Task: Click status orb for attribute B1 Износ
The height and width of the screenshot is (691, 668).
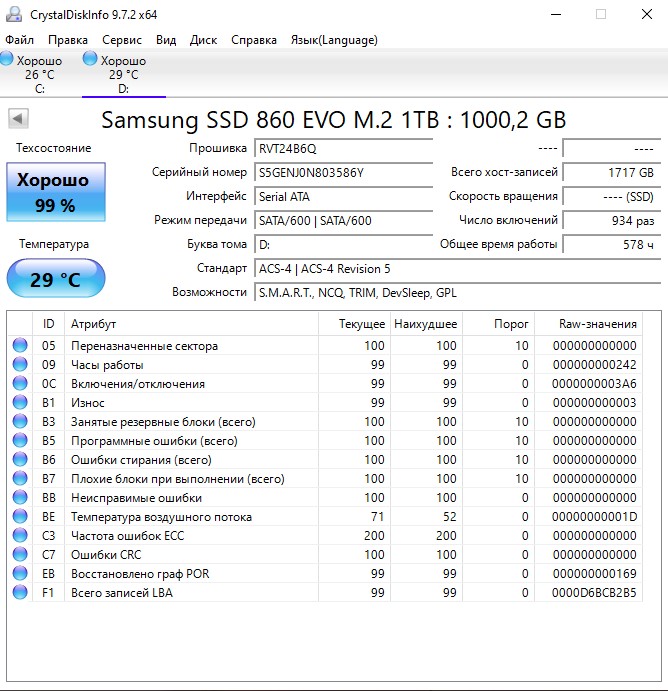Action: click(x=20, y=402)
